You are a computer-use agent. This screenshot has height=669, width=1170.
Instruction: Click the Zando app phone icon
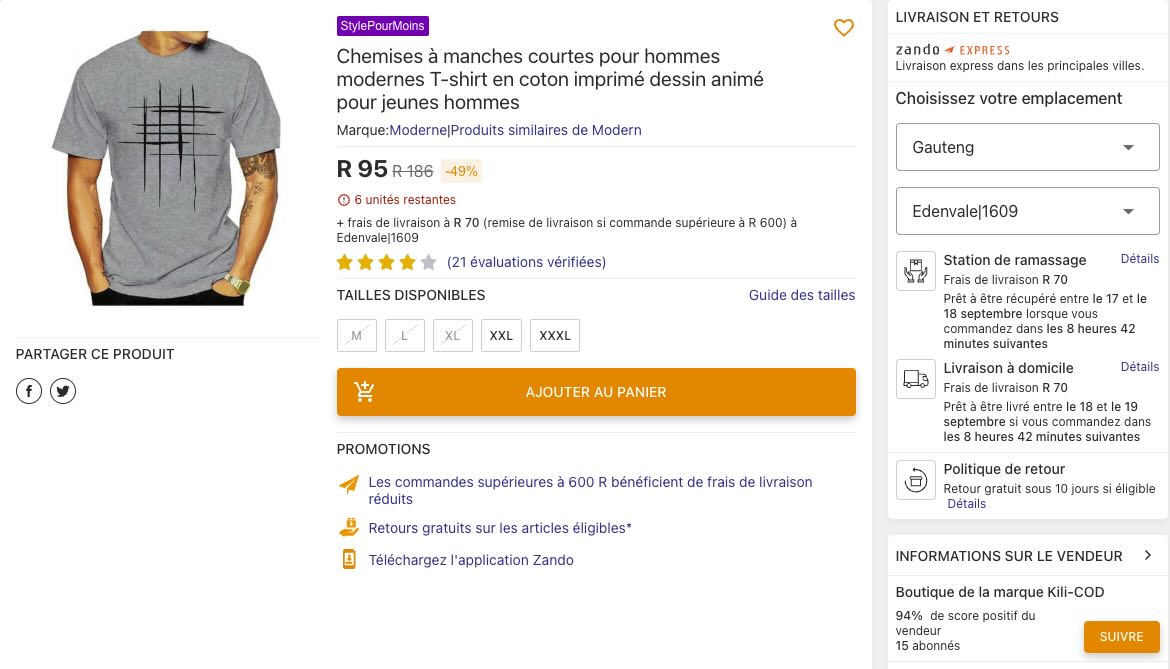[349, 559]
